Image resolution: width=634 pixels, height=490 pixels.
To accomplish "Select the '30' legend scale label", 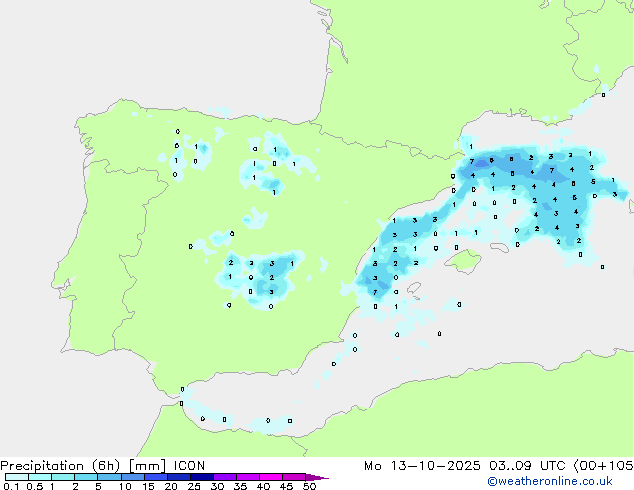I will coord(217,486).
